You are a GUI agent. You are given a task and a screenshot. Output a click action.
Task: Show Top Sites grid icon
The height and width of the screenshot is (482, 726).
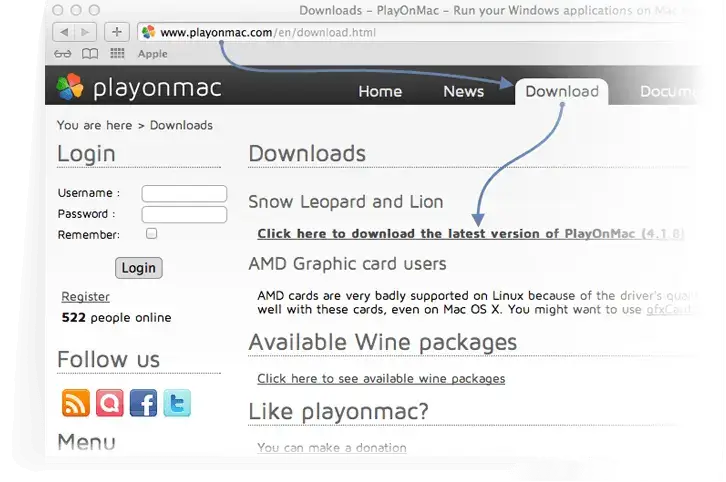coord(117,54)
